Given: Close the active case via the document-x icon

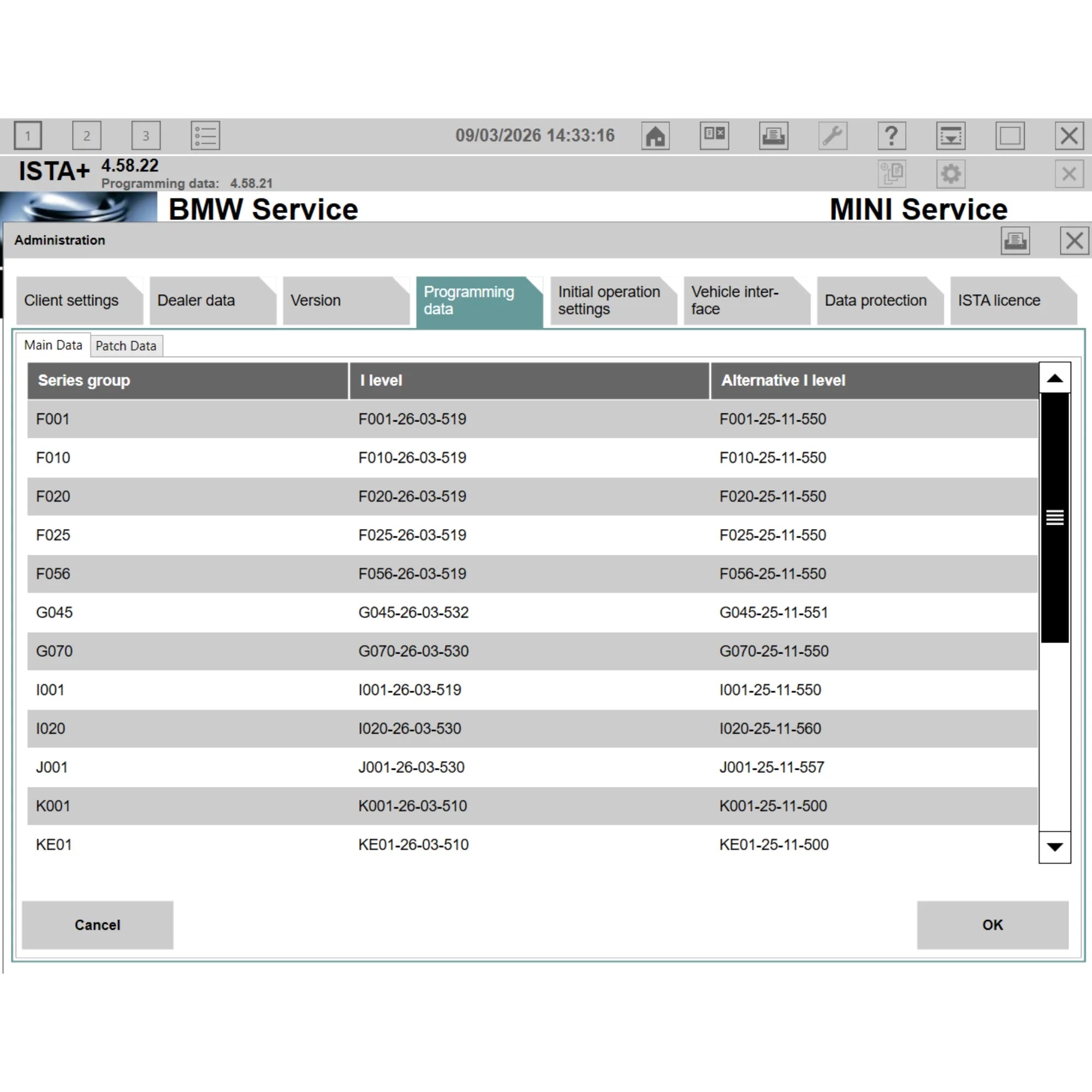Looking at the screenshot, I should (x=714, y=135).
